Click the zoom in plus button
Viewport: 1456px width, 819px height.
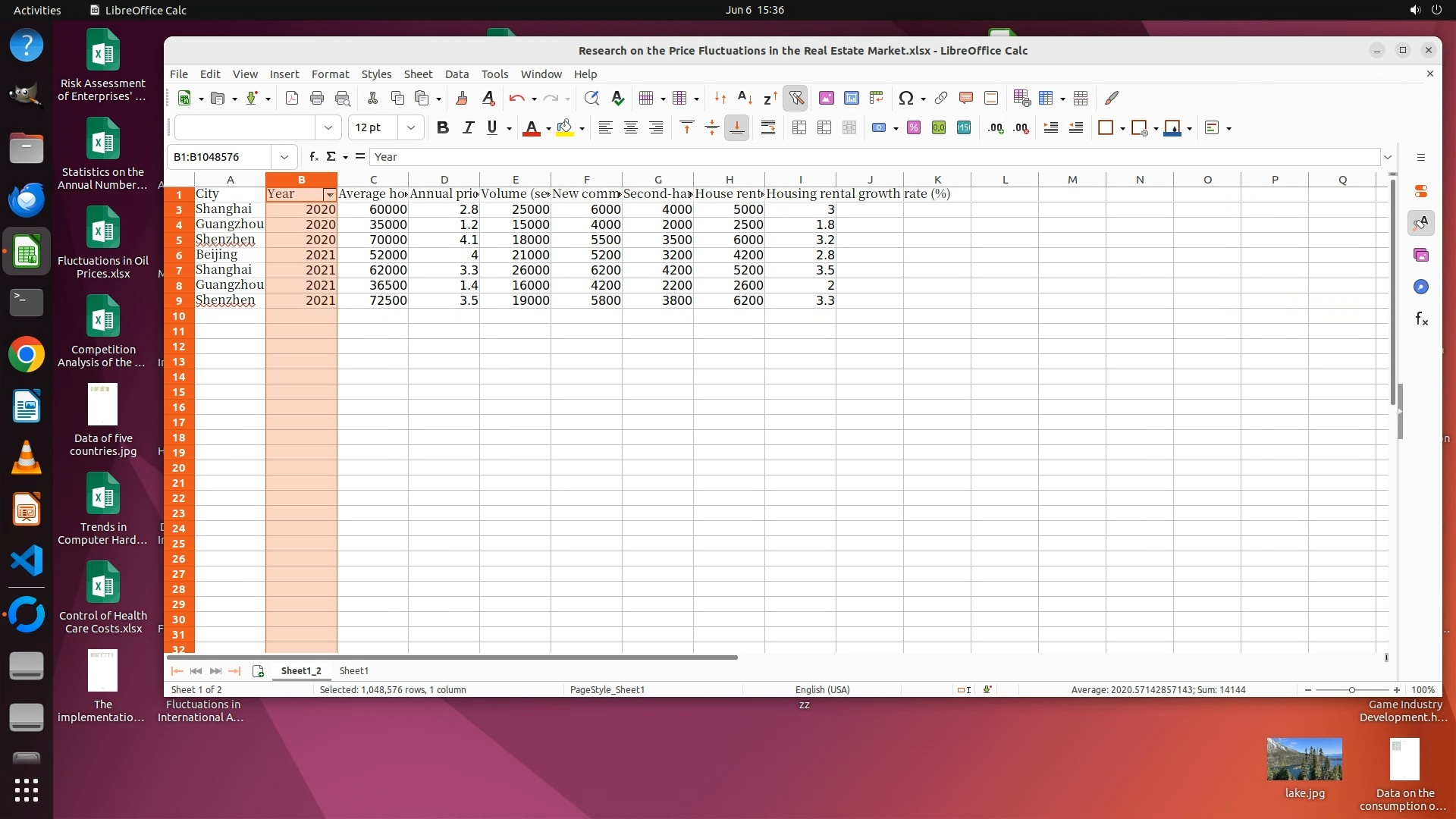tap(1397, 689)
